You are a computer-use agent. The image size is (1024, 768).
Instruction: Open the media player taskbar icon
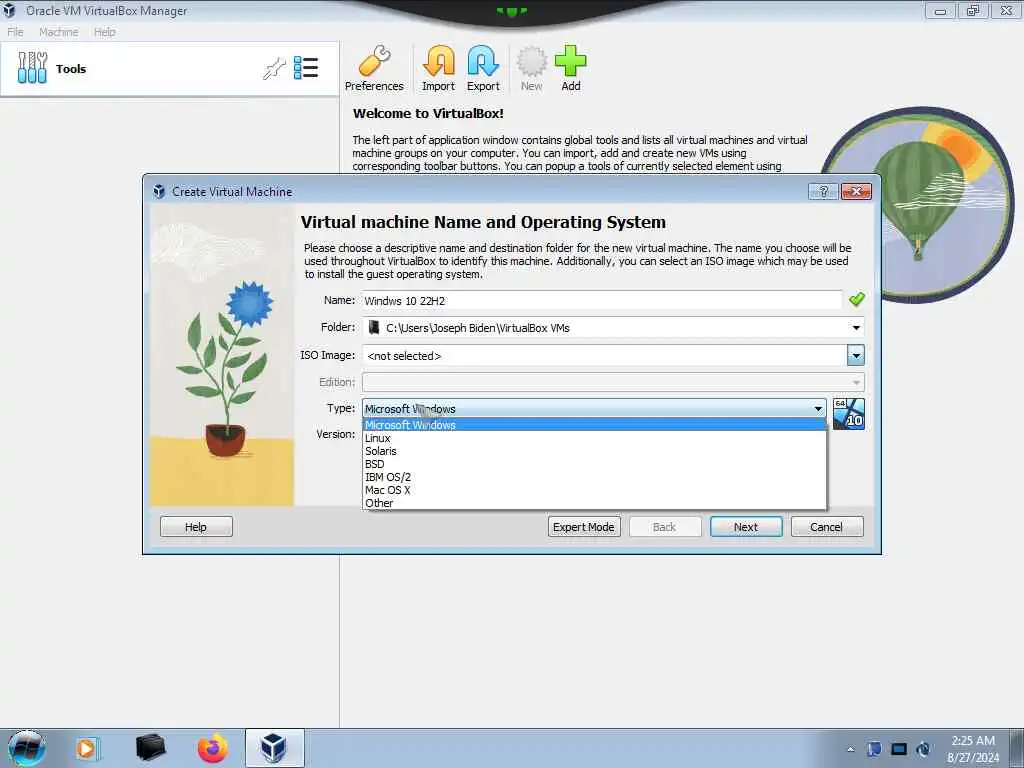coord(87,748)
